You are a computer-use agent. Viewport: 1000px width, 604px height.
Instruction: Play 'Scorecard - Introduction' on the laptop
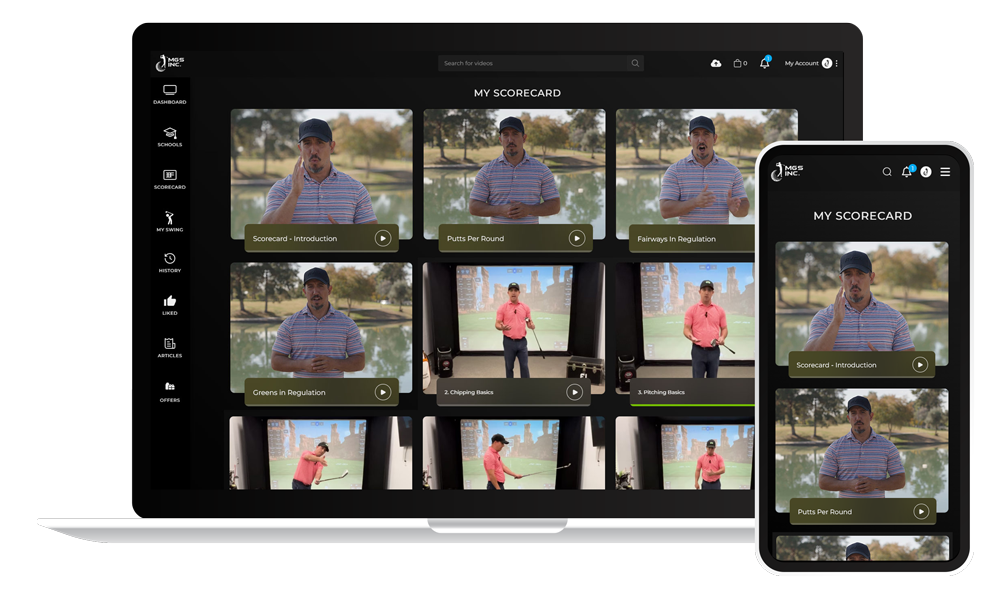[383, 239]
